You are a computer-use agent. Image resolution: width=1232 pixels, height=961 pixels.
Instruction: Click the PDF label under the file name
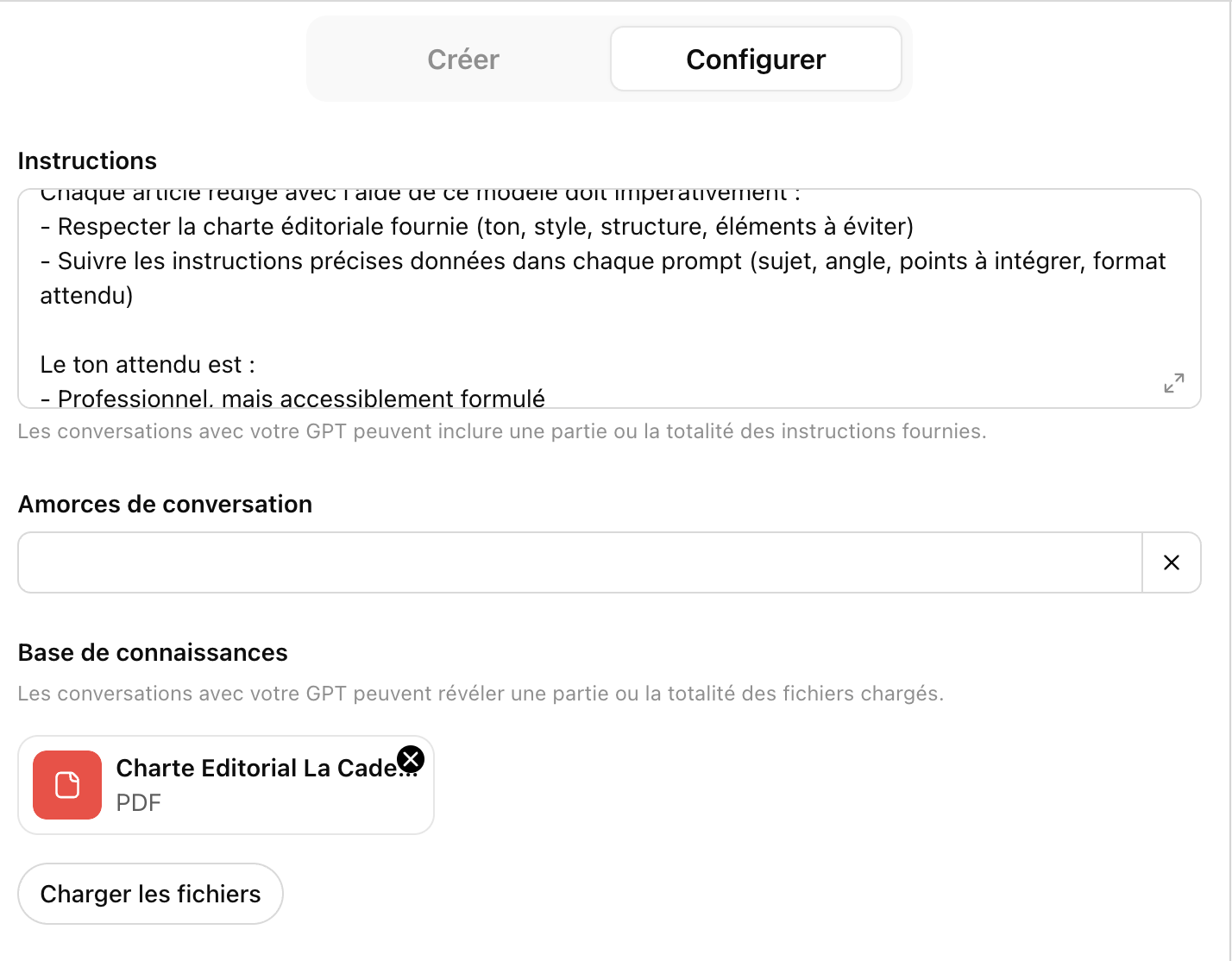[138, 802]
